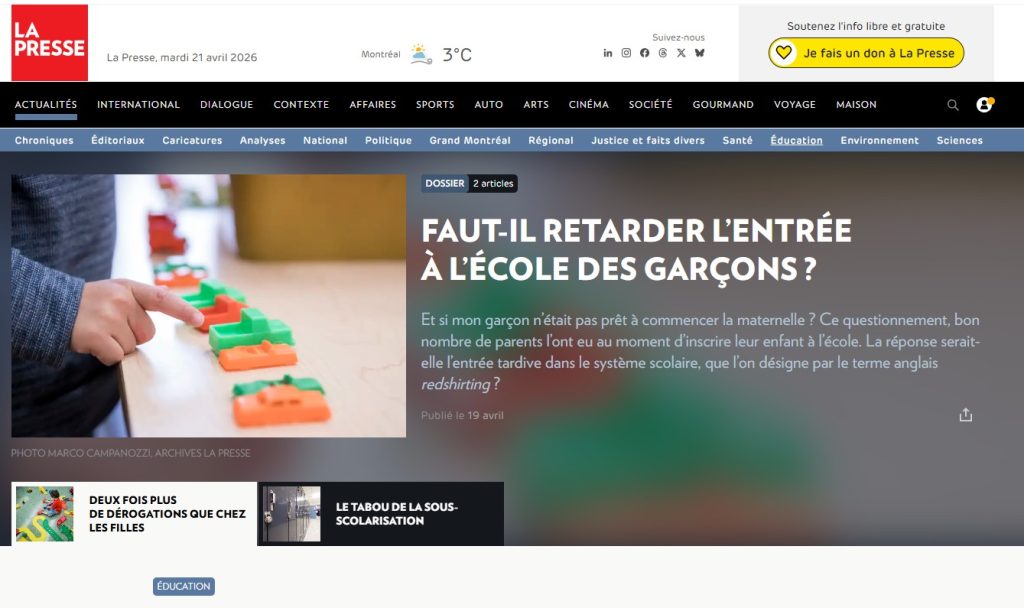Click the blue Éducation tag label
The width and height of the screenshot is (1024, 608).
184,586
